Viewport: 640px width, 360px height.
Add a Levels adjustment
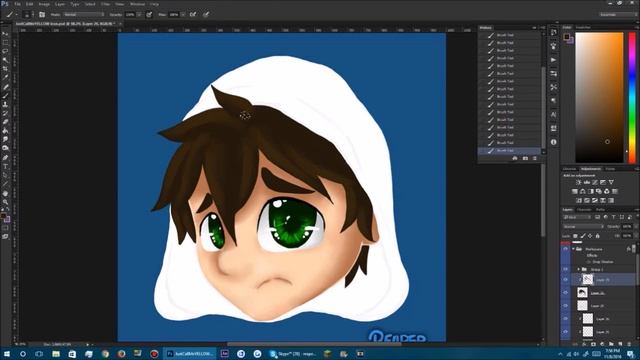point(587,182)
